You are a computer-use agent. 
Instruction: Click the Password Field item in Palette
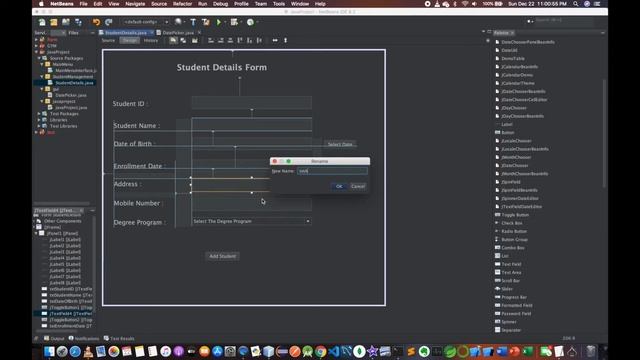(516, 313)
